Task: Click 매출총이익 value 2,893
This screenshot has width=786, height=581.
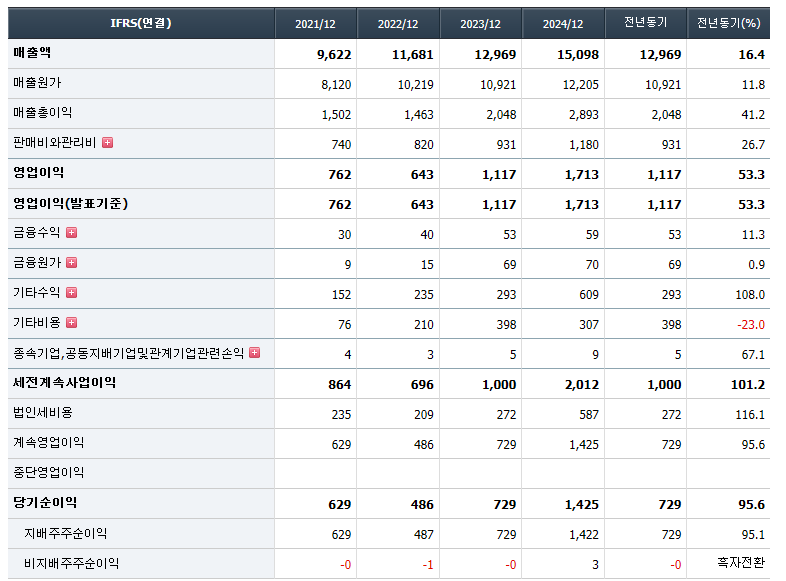Action: tap(584, 115)
